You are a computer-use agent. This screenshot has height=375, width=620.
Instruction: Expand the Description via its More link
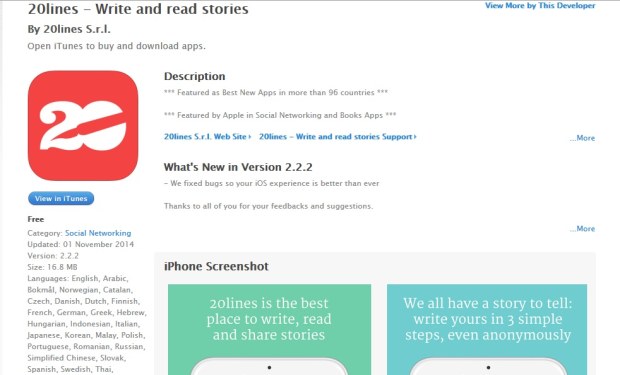tap(582, 138)
